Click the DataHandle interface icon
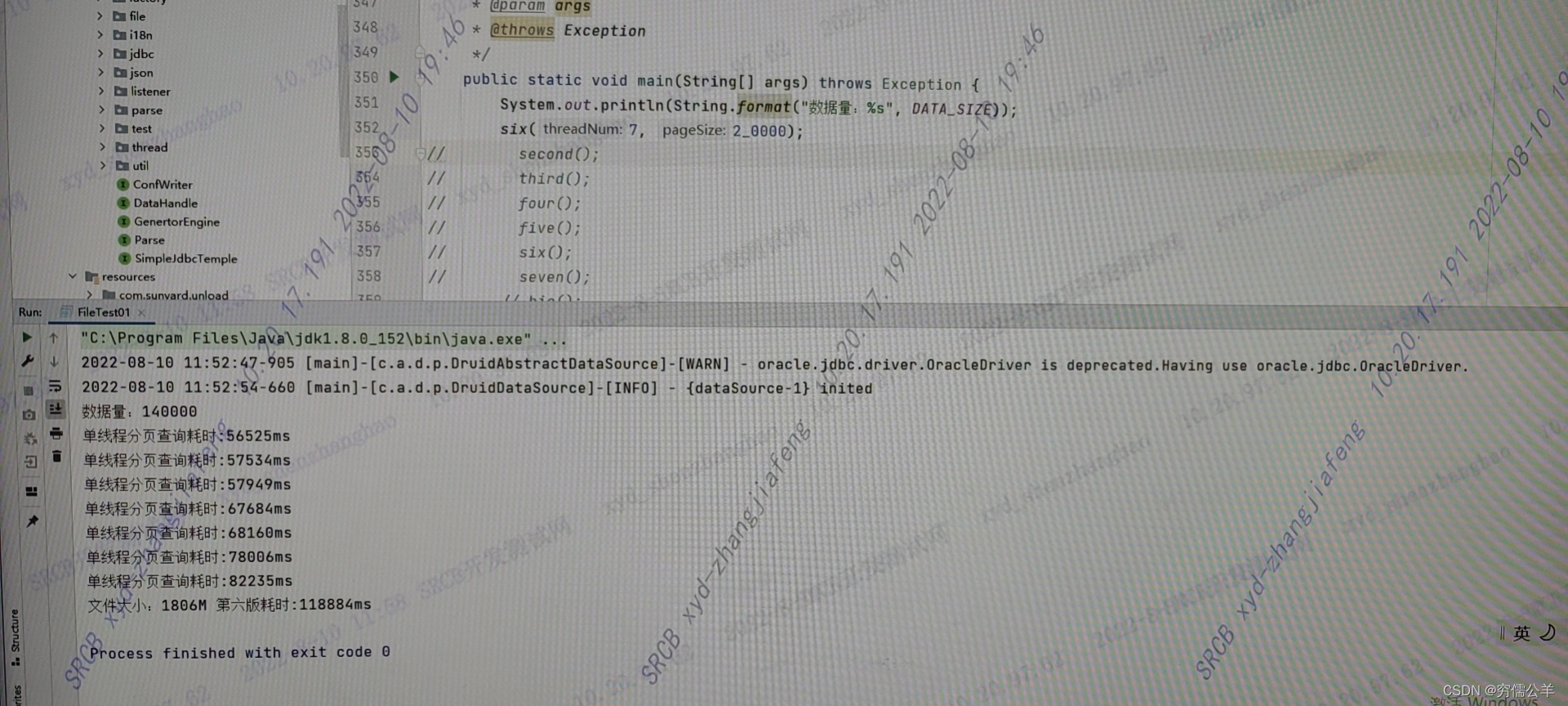 coord(123,203)
